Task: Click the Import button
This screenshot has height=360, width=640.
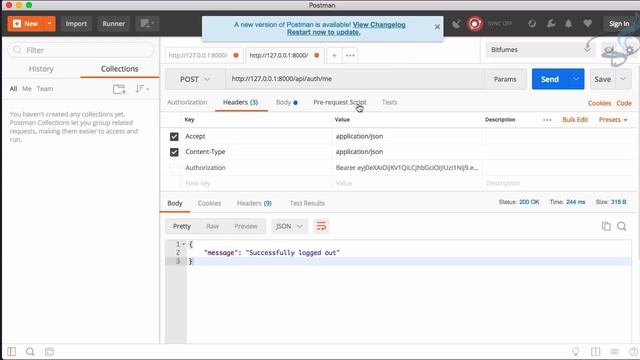Action: coord(76,24)
